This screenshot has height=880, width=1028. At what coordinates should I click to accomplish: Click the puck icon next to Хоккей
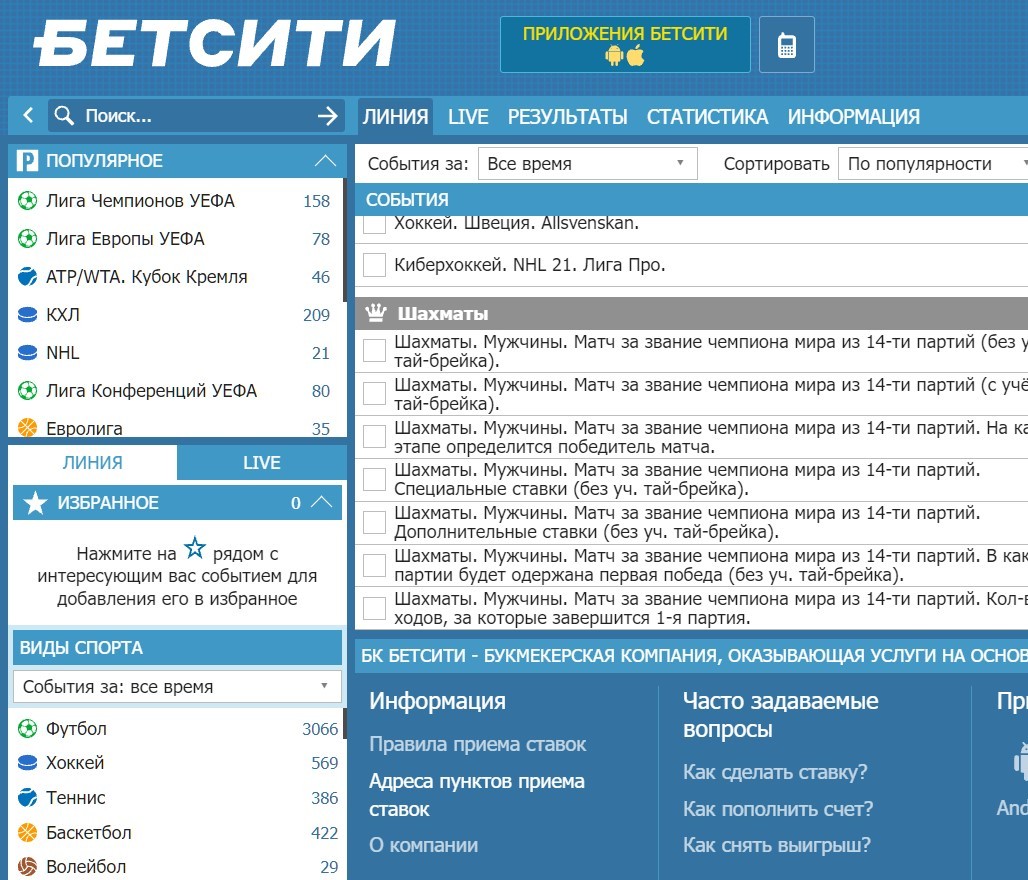[x=28, y=763]
